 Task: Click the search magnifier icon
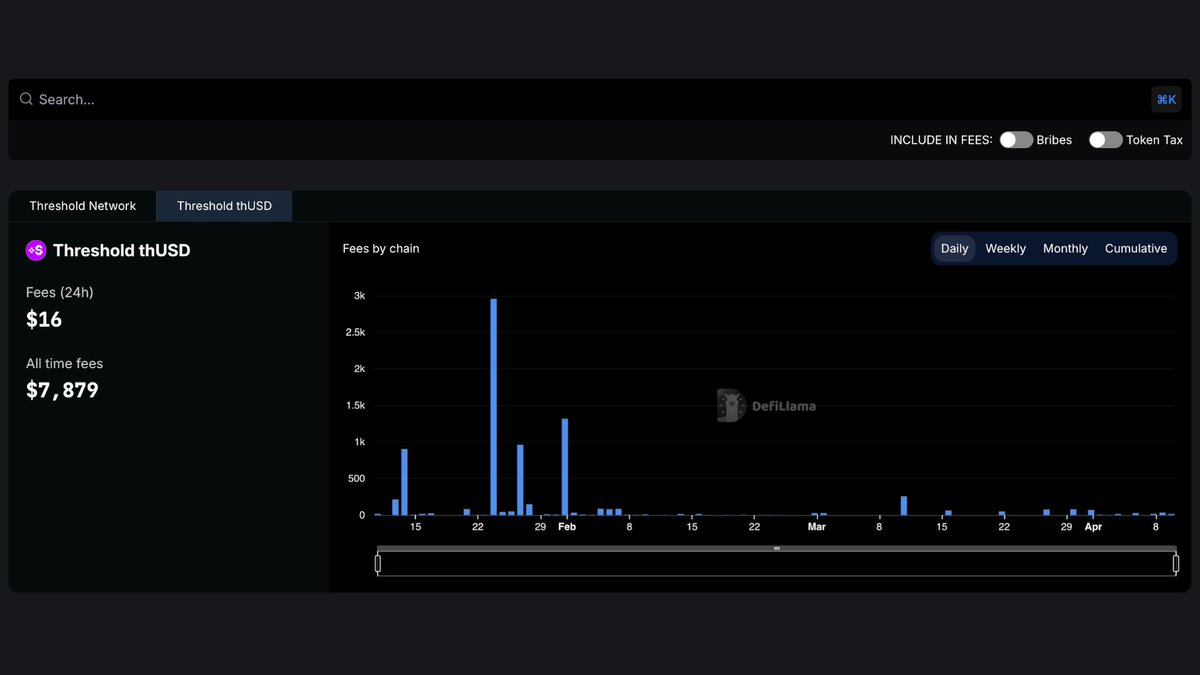click(26, 99)
